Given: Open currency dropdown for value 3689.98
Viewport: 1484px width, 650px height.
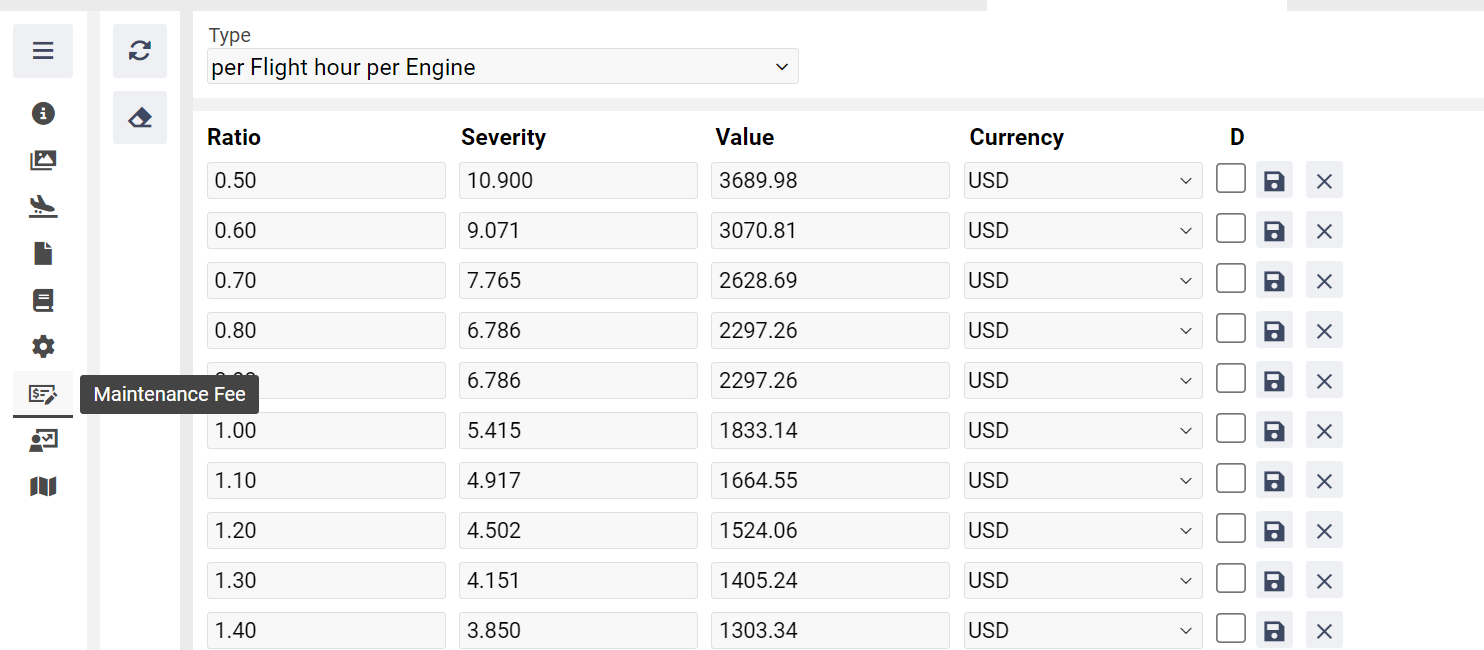Looking at the screenshot, I should coord(1082,181).
